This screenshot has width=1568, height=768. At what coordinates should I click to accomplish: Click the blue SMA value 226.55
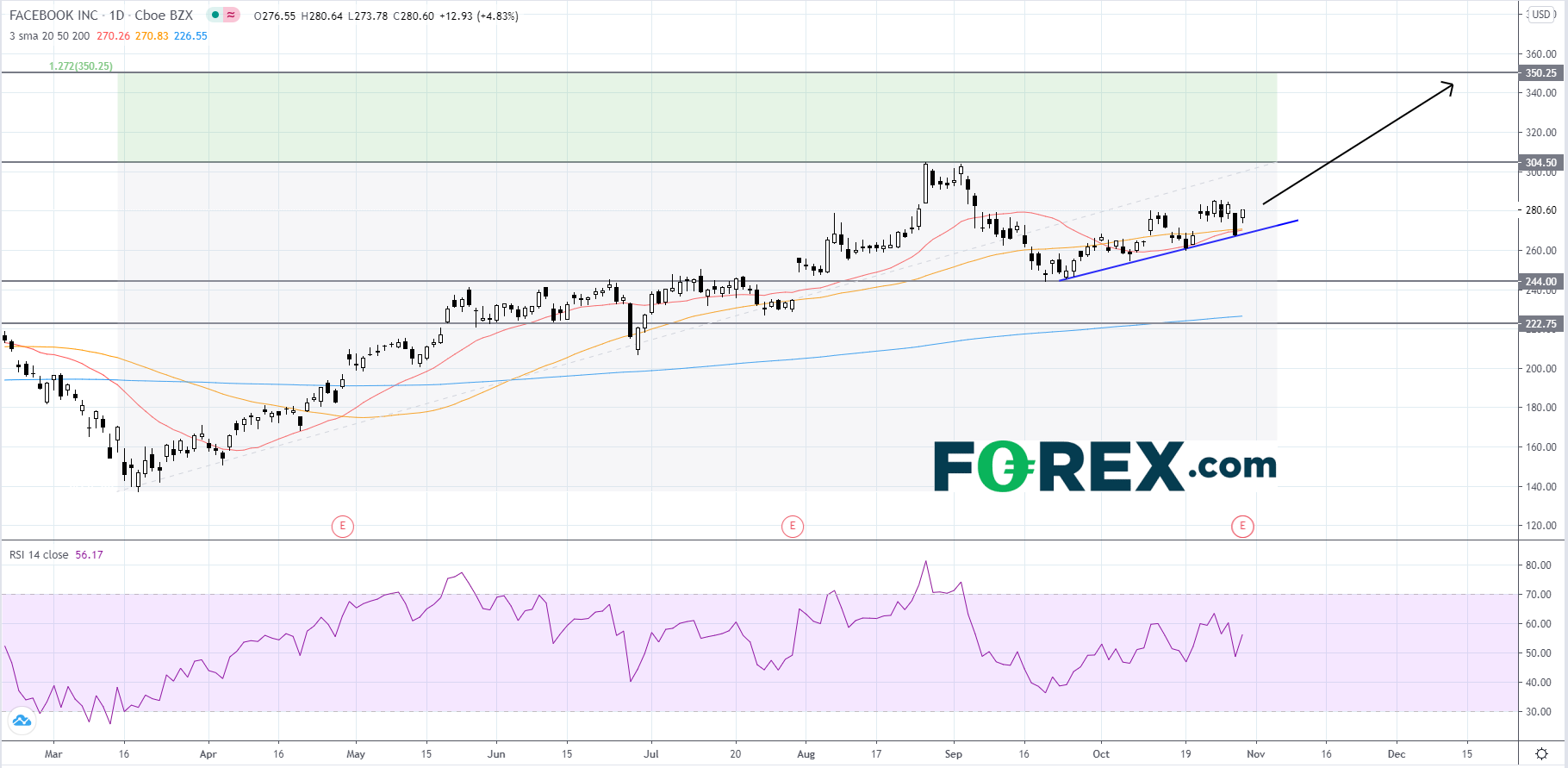pyautogui.click(x=190, y=36)
